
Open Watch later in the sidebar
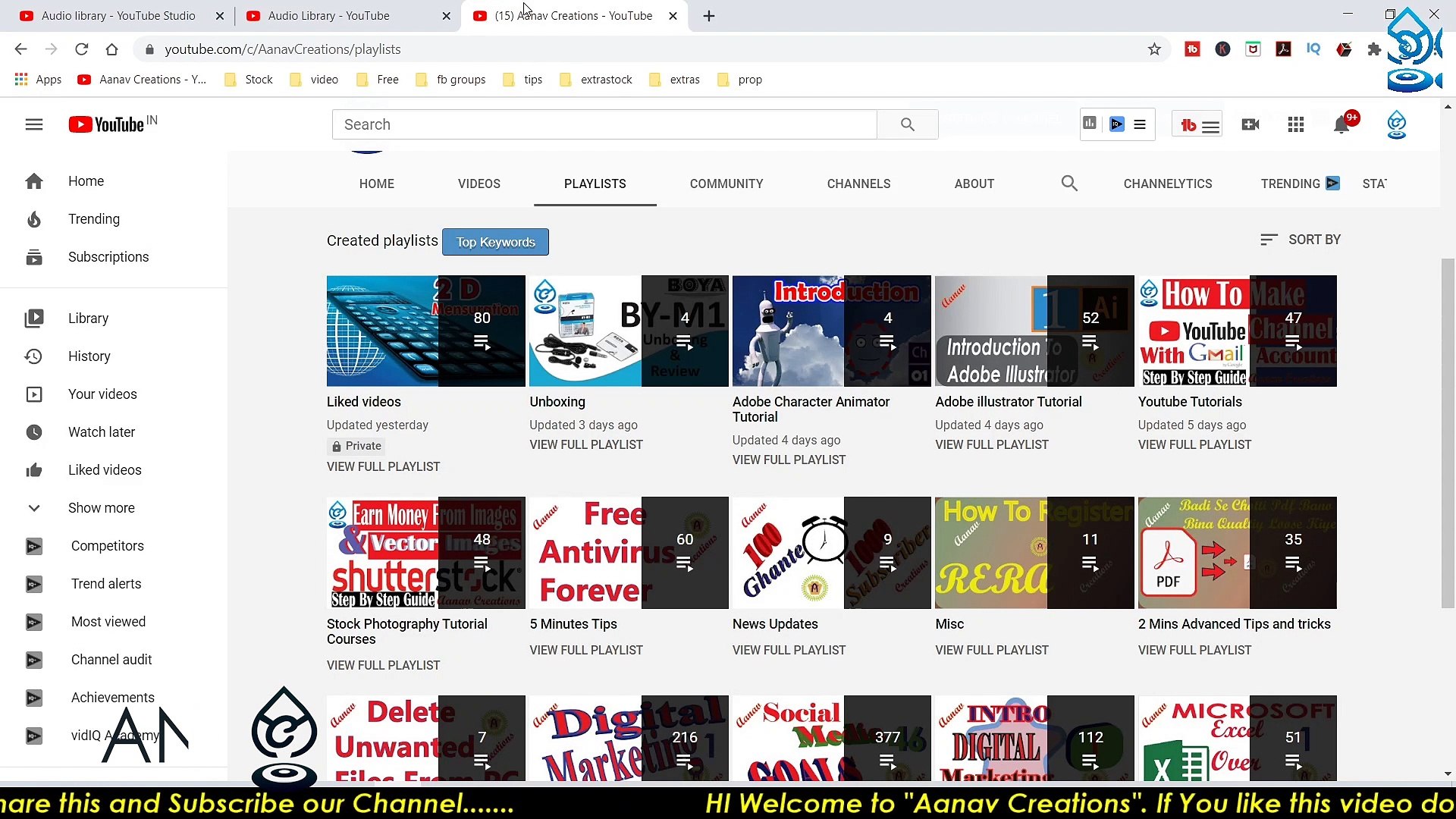[101, 431]
